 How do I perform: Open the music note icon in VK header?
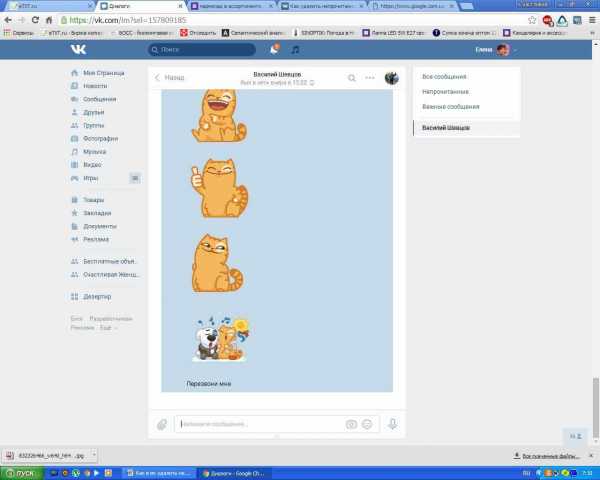295,49
